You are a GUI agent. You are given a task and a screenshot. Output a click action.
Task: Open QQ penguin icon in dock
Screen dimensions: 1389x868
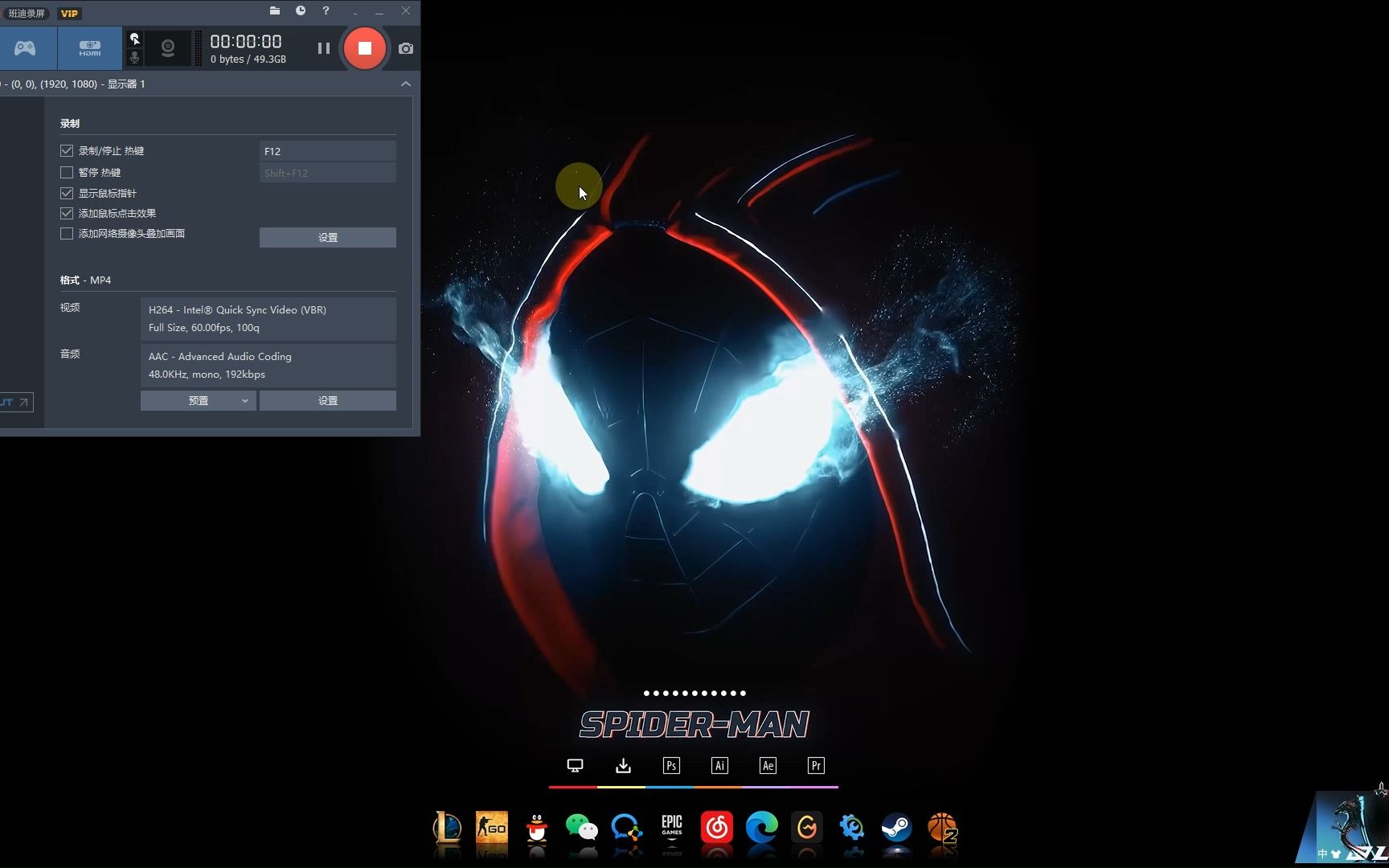click(x=537, y=827)
